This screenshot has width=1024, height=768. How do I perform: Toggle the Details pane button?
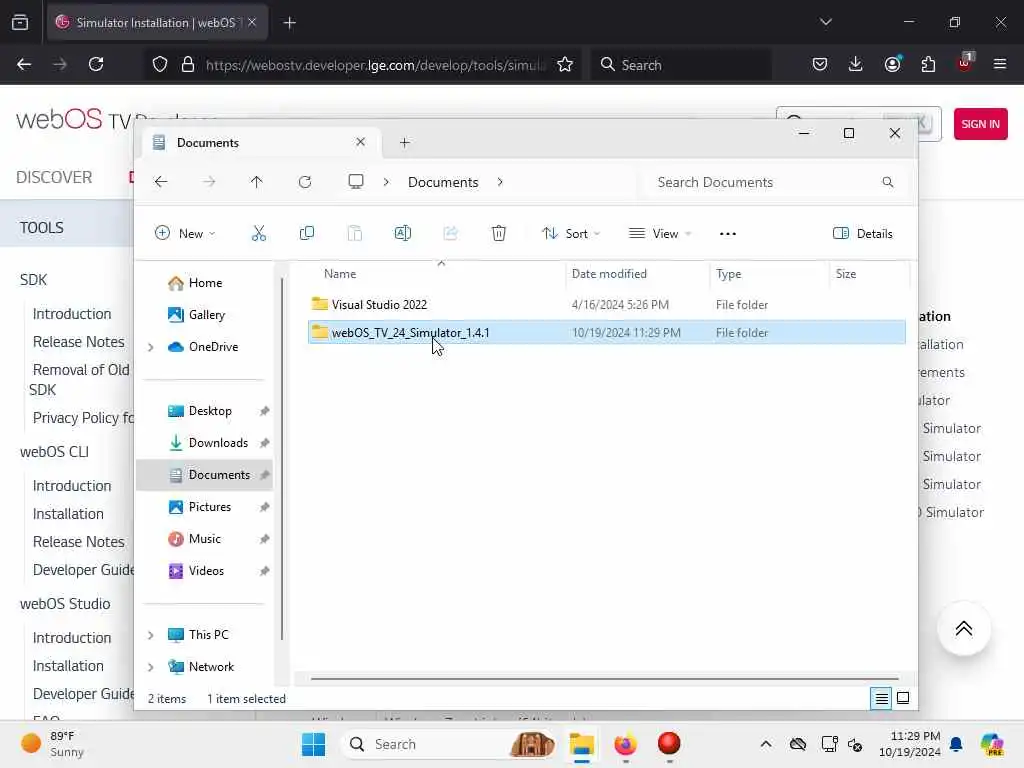(863, 233)
